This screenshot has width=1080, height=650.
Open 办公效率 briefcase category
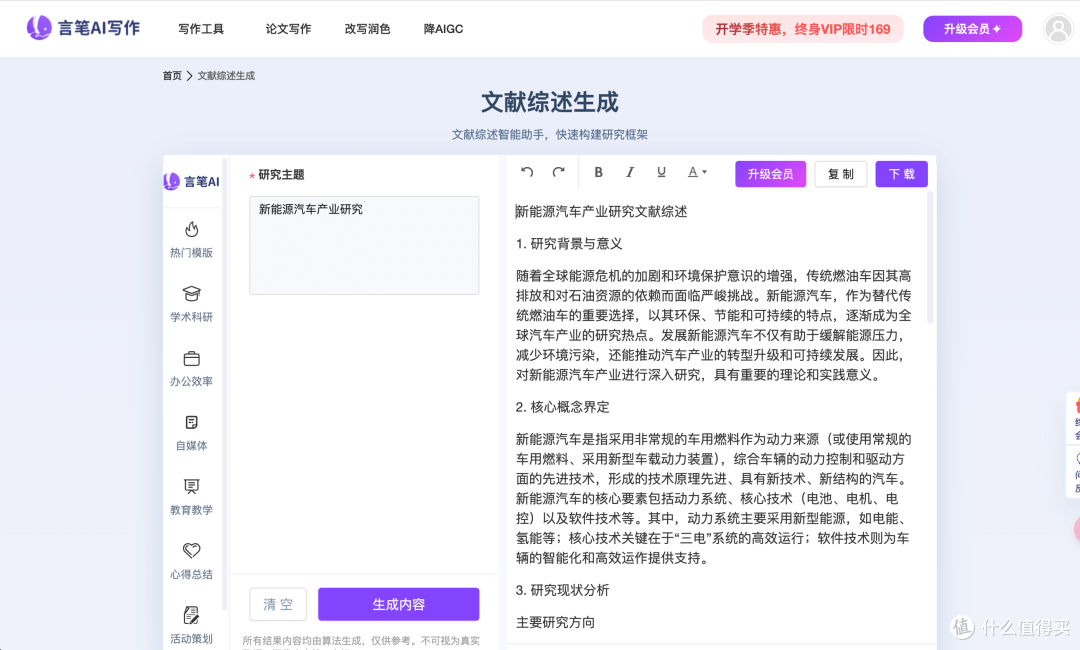pos(191,368)
